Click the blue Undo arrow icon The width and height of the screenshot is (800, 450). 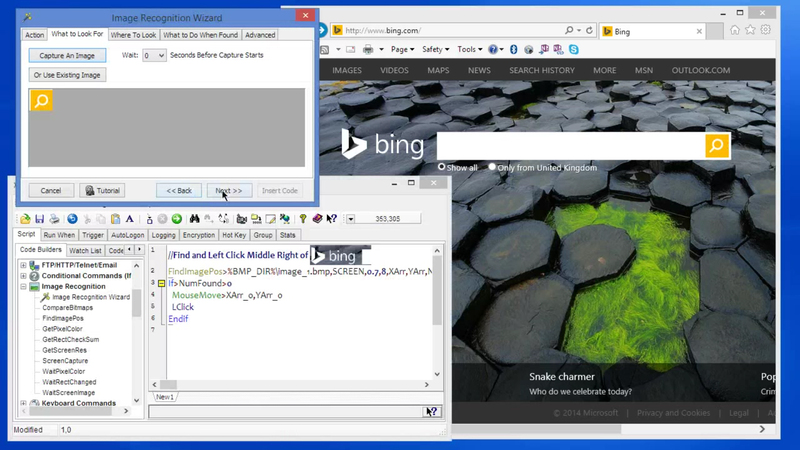pyautogui.click(x=72, y=219)
